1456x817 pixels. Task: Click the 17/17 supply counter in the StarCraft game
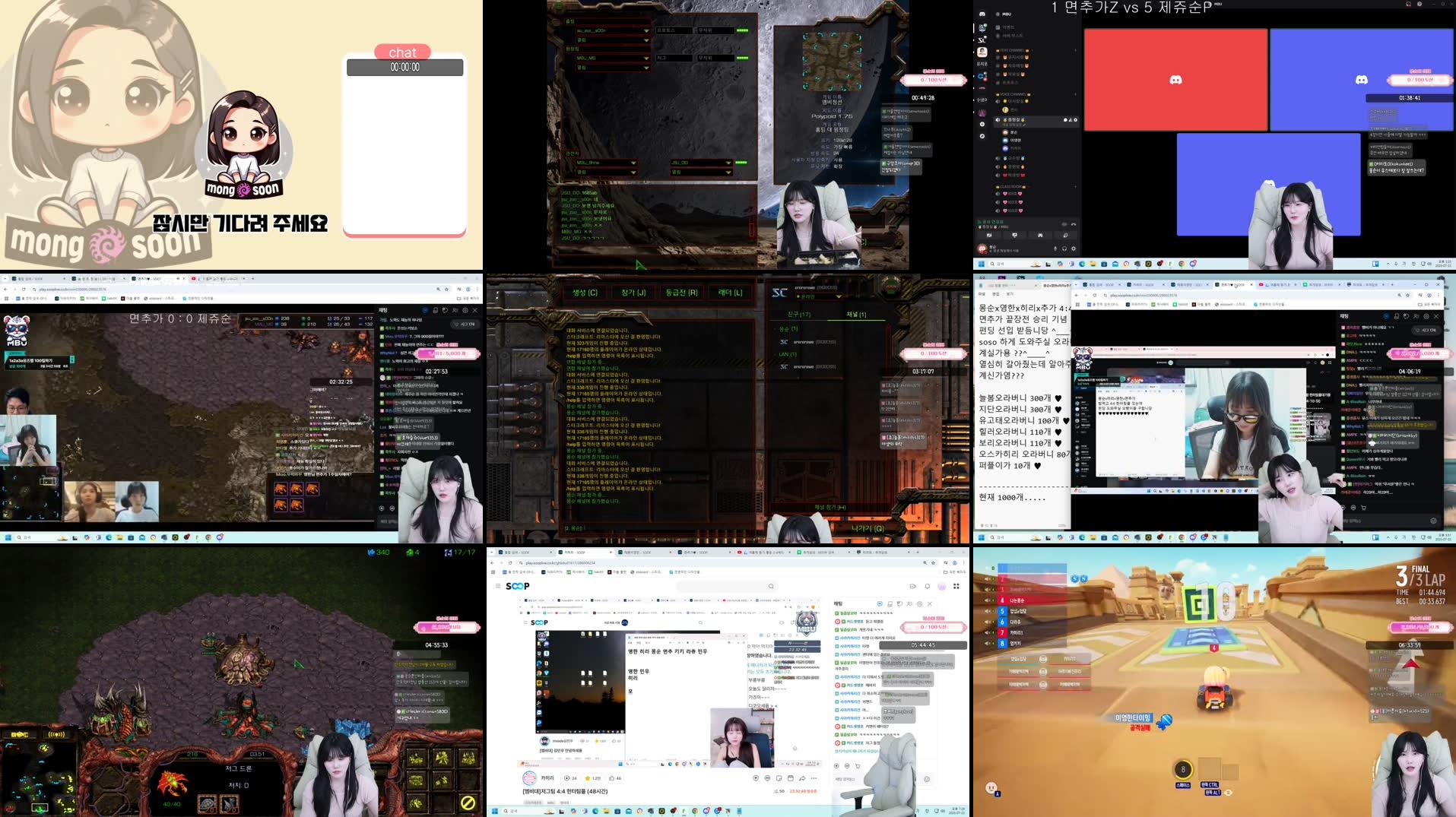point(459,553)
